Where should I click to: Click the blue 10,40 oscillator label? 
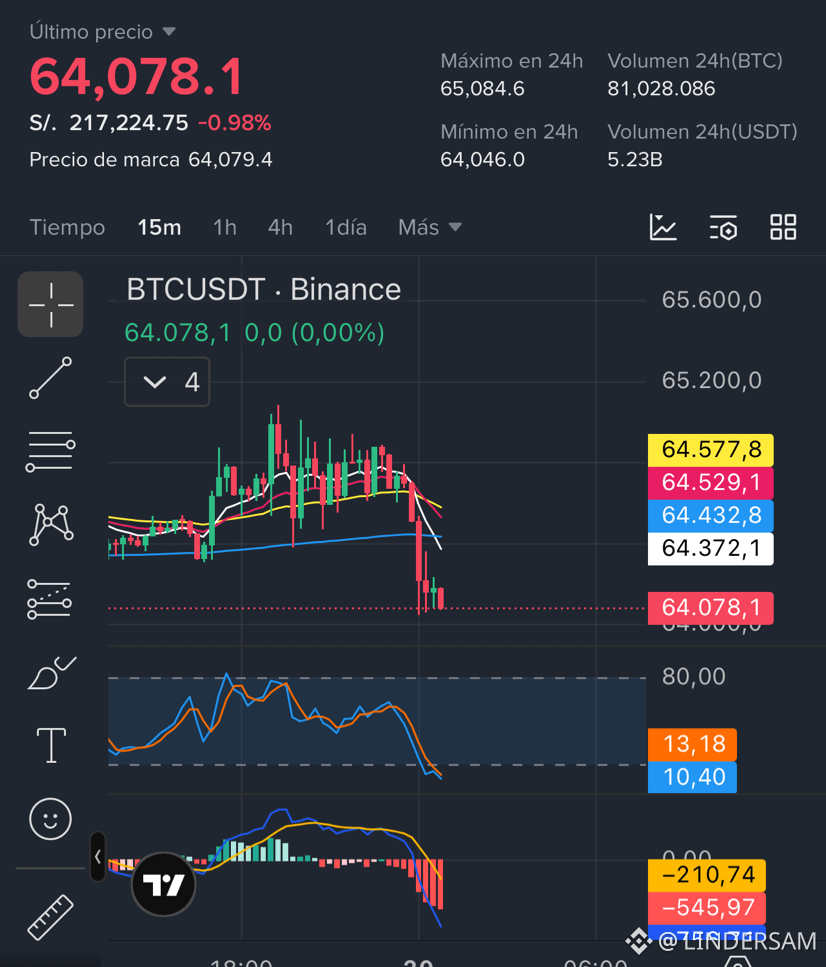click(x=692, y=776)
